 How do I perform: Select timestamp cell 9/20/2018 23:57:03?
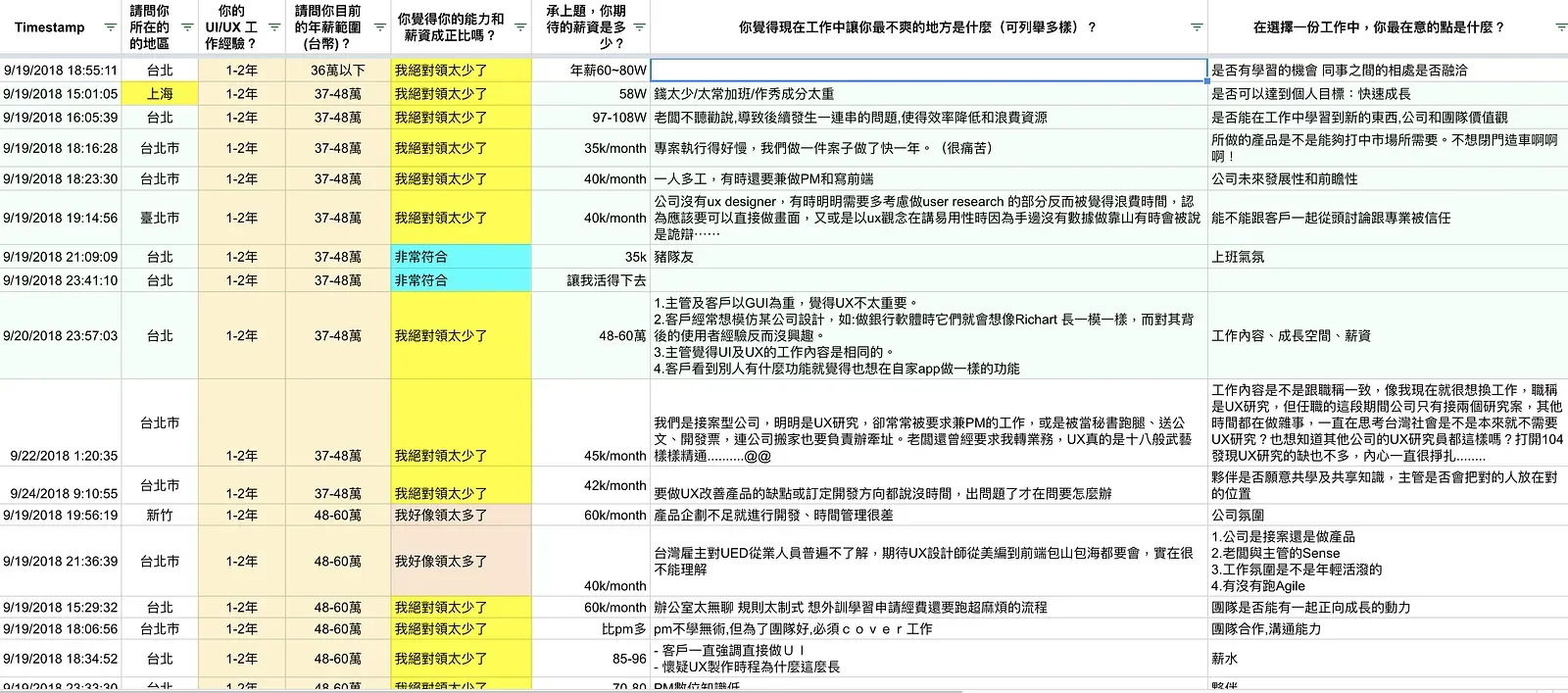tap(61, 335)
